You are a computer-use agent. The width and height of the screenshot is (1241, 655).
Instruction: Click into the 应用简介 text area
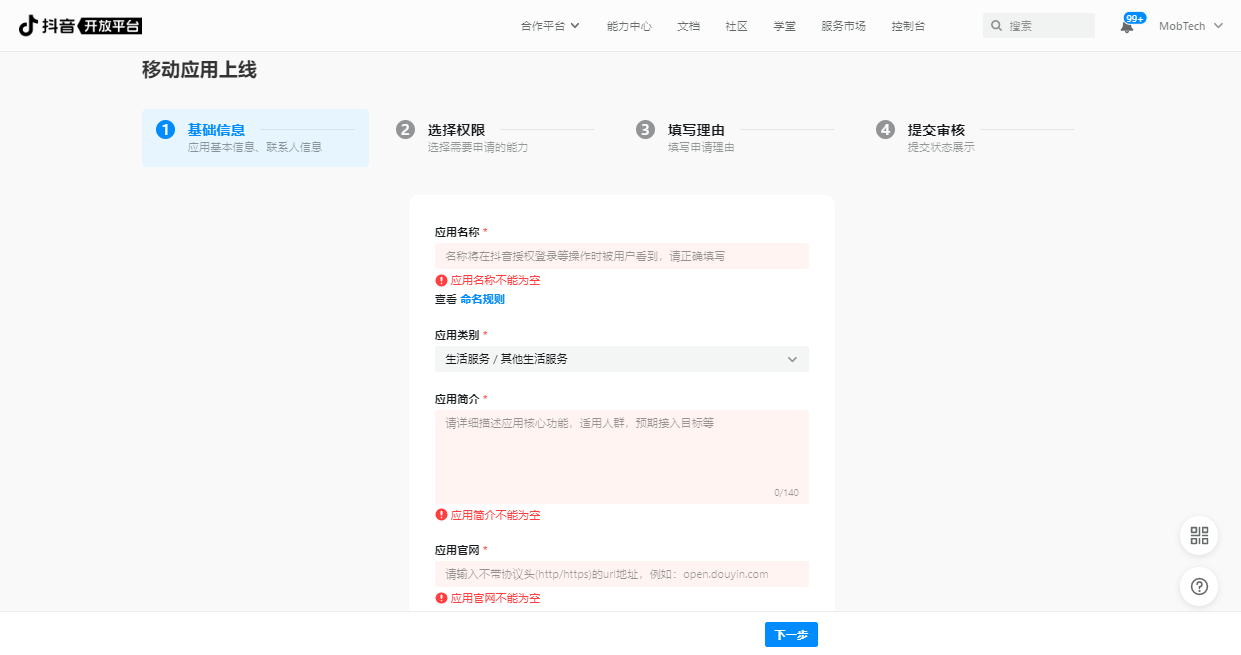621,455
